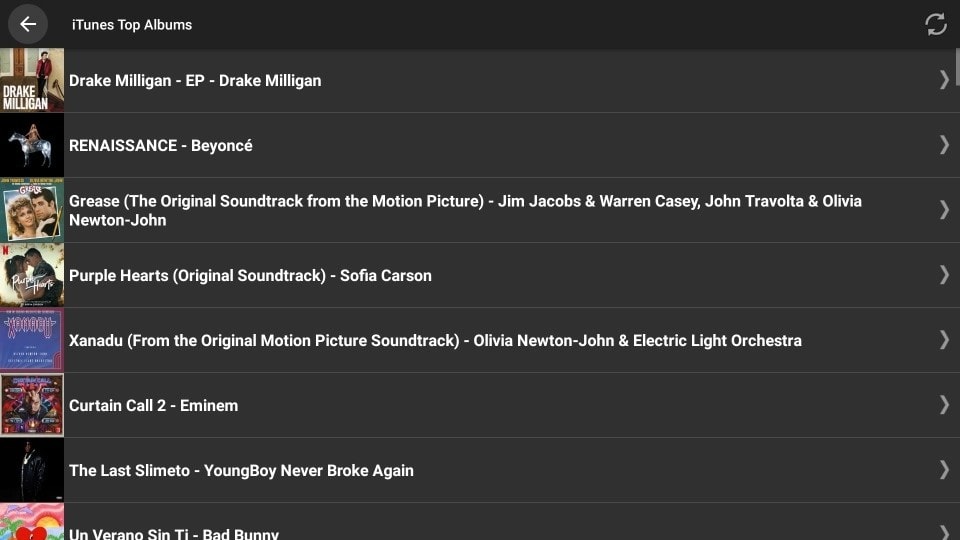The height and width of the screenshot is (540, 960).
Task: Open chevron for Grease soundtrack entry
Action: click(944, 209)
